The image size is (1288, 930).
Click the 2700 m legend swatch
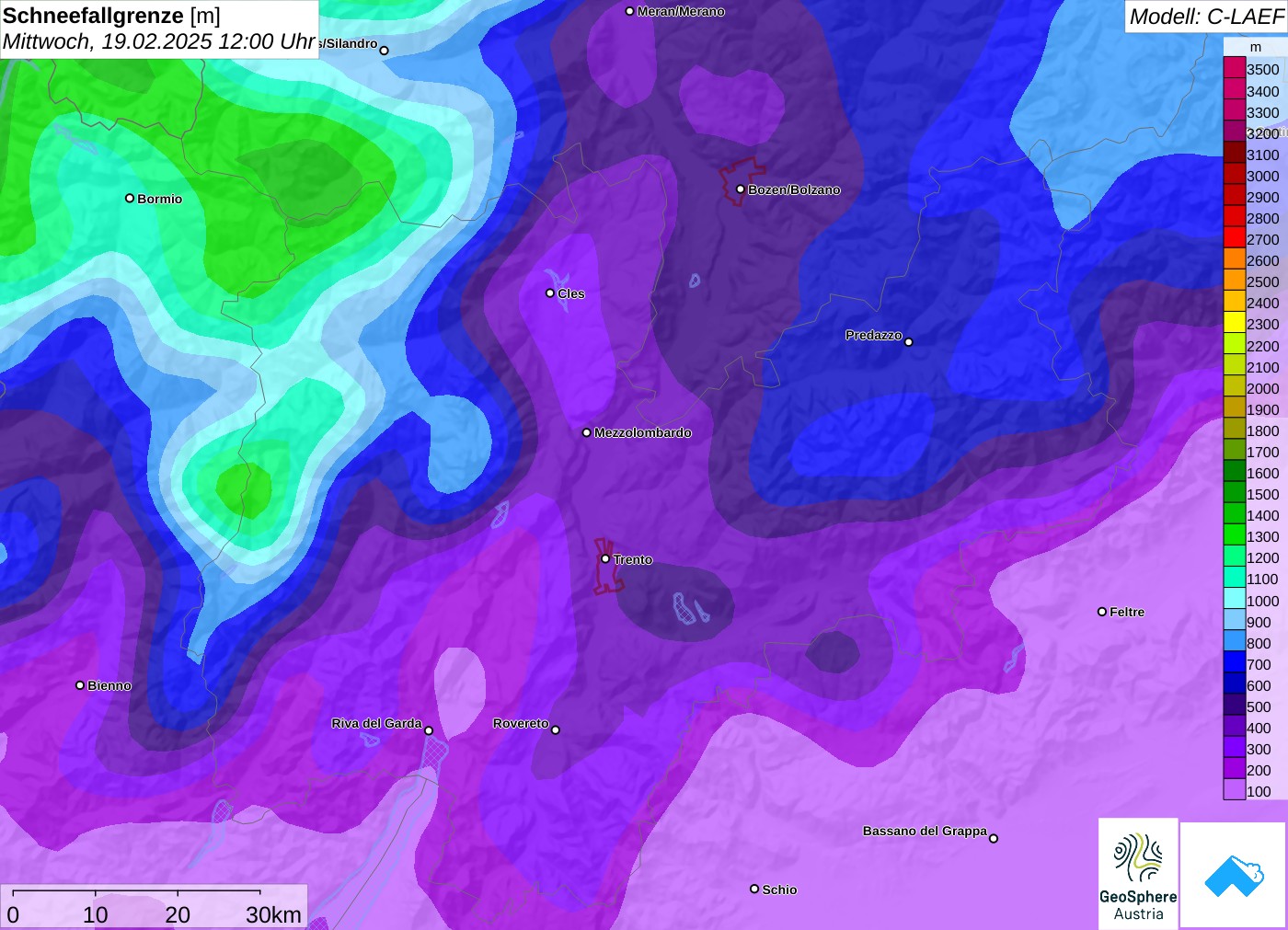tap(1235, 238)
